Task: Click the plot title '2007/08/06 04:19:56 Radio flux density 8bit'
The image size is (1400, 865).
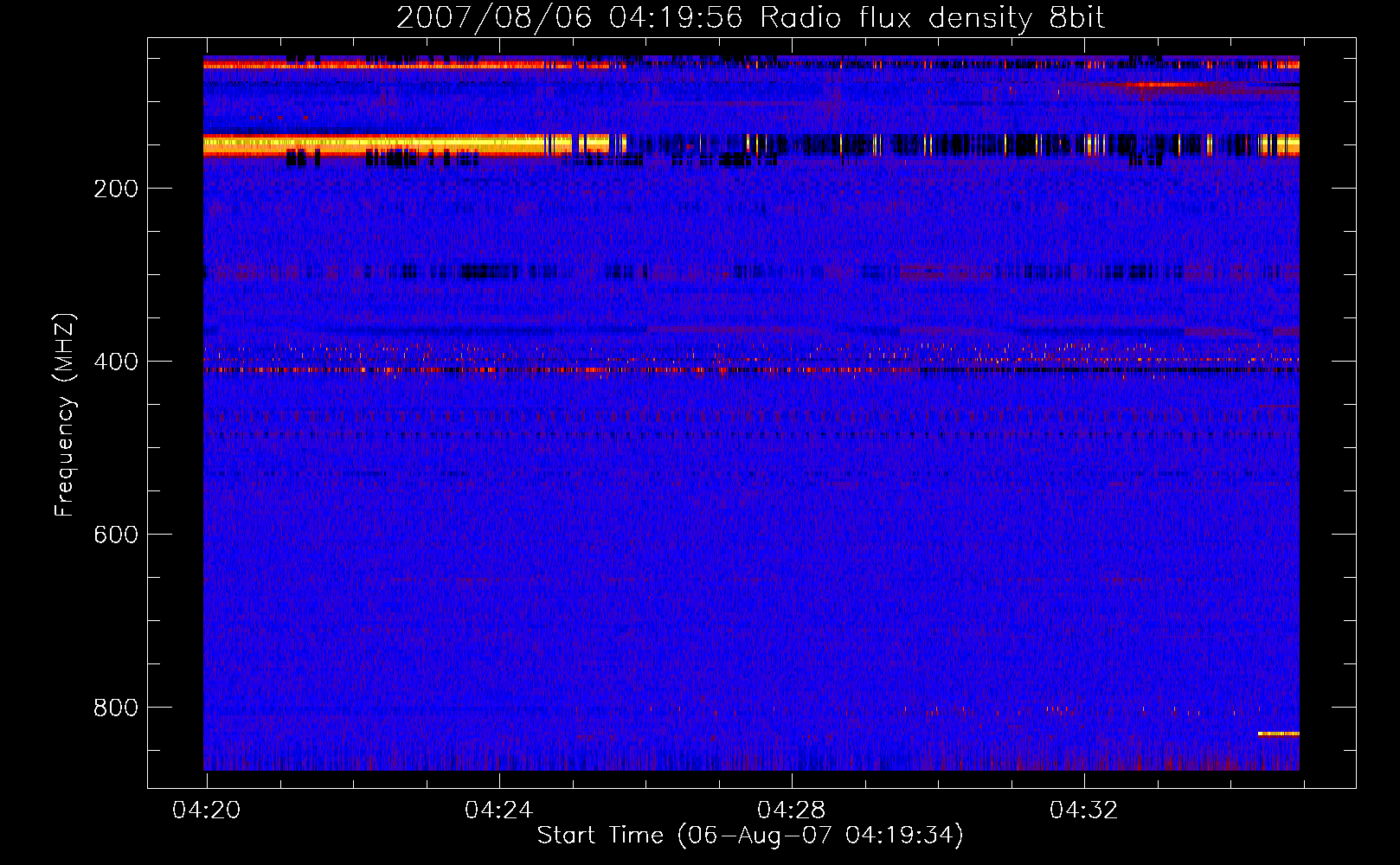Action: pos(750,18)
